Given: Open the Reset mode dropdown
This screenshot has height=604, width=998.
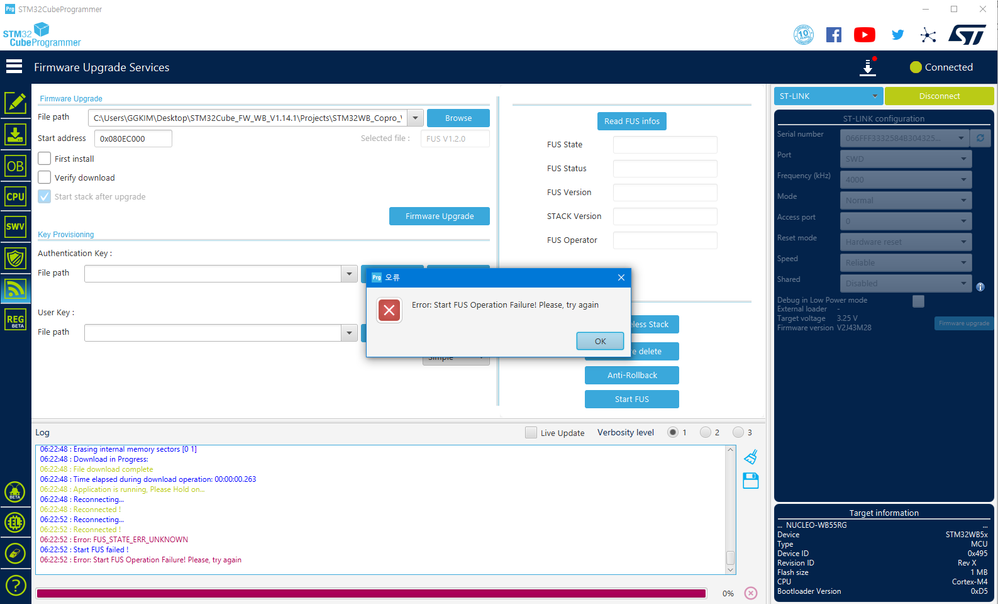Looking at the screenshot, I should pos(906,242).
